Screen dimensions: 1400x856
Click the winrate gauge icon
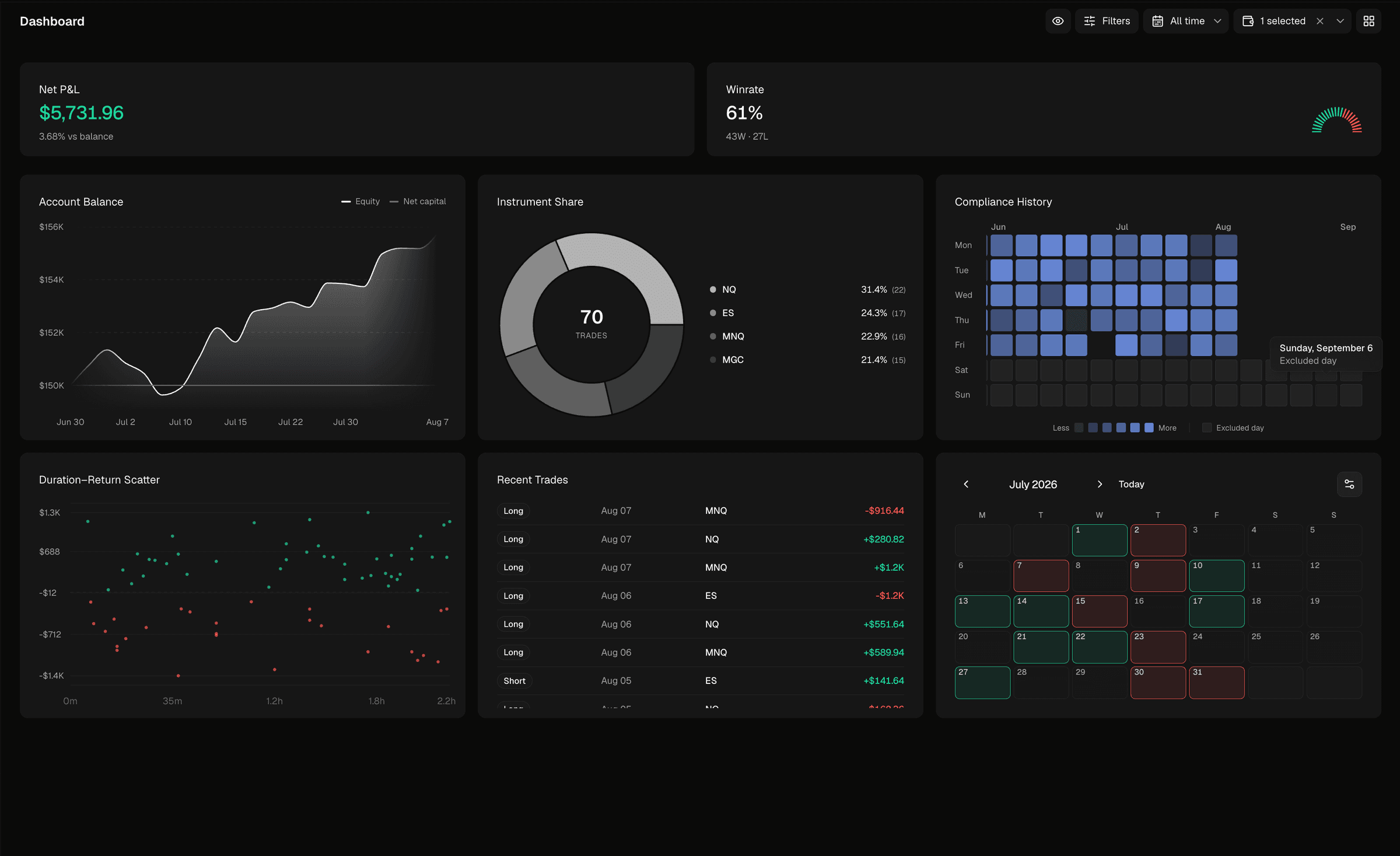point(1336,120)
